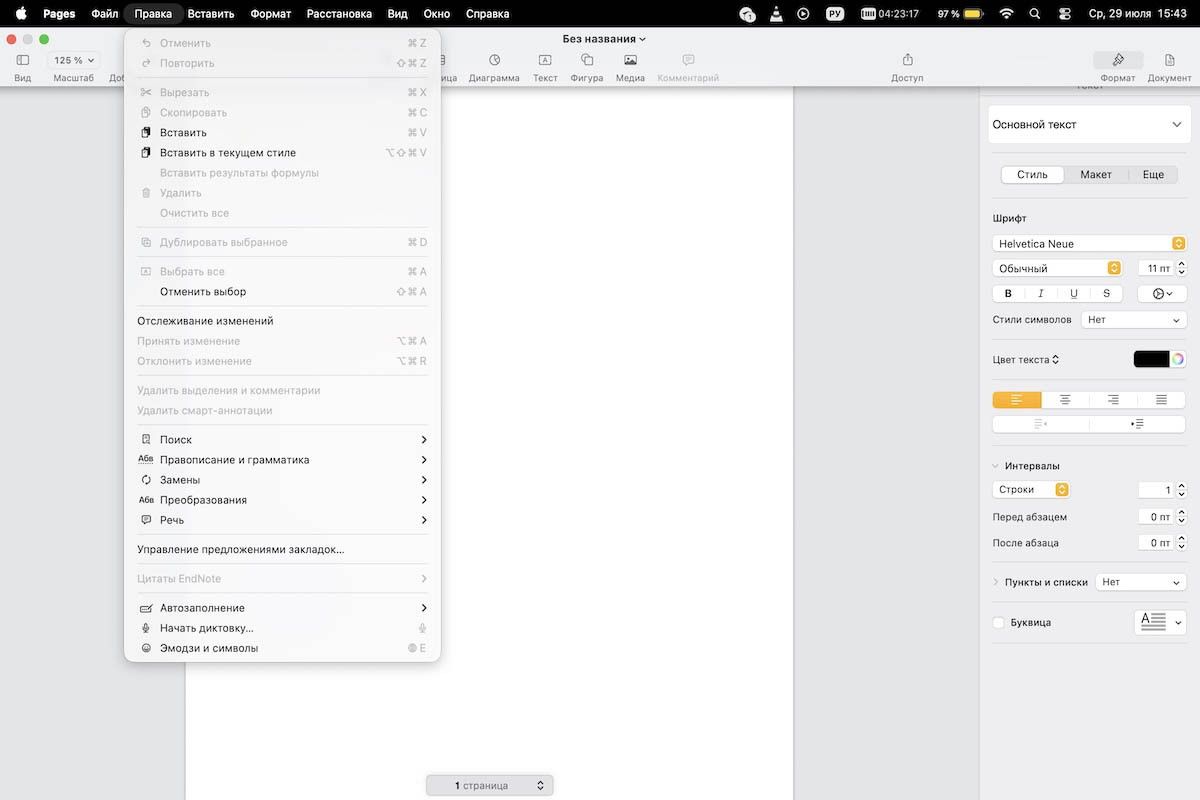Enable the Буквица drop cap checkbox
Viewport: 1200px width, 800px height.
(998, 623)
